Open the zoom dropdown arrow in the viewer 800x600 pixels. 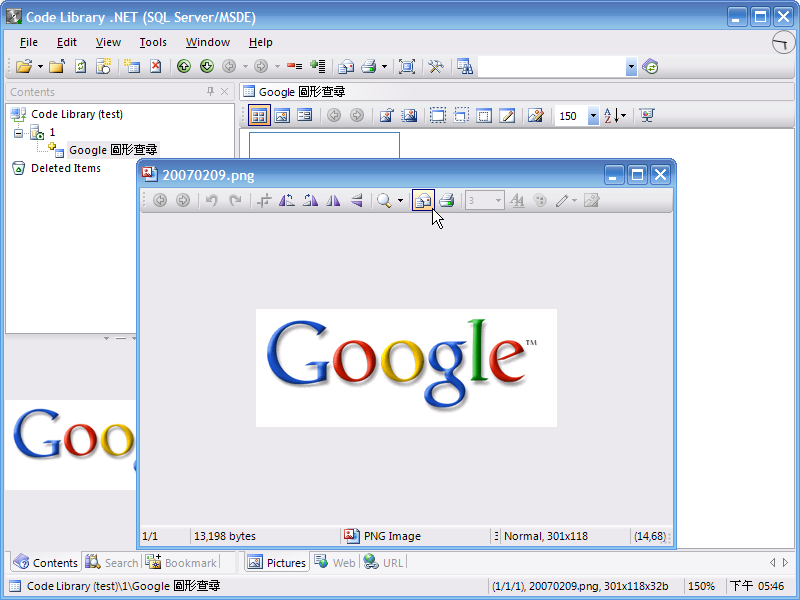(x=401, y=201)
